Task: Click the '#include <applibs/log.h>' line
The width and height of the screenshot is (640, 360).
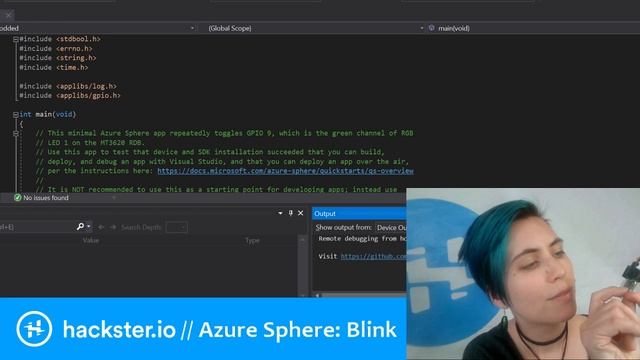Action: pos(68,86)
